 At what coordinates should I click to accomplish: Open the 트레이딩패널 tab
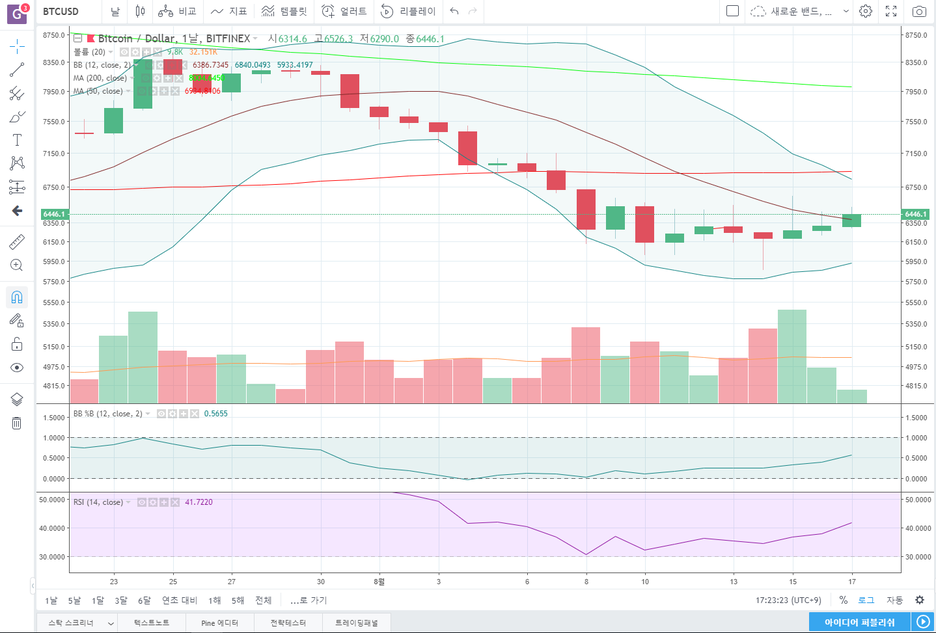click(356, 623)
